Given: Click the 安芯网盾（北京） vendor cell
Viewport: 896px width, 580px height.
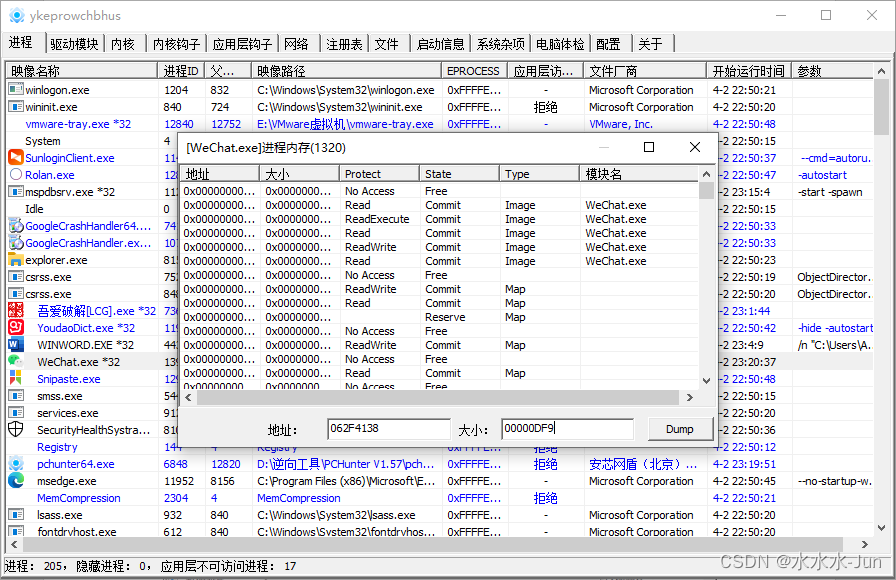Looking at the screenshot, I should coord(643,464).
